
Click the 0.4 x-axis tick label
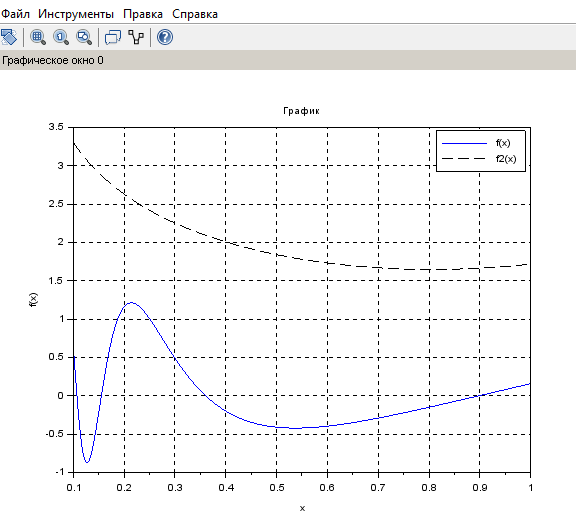pyautogui.click(x=226, y=488)
